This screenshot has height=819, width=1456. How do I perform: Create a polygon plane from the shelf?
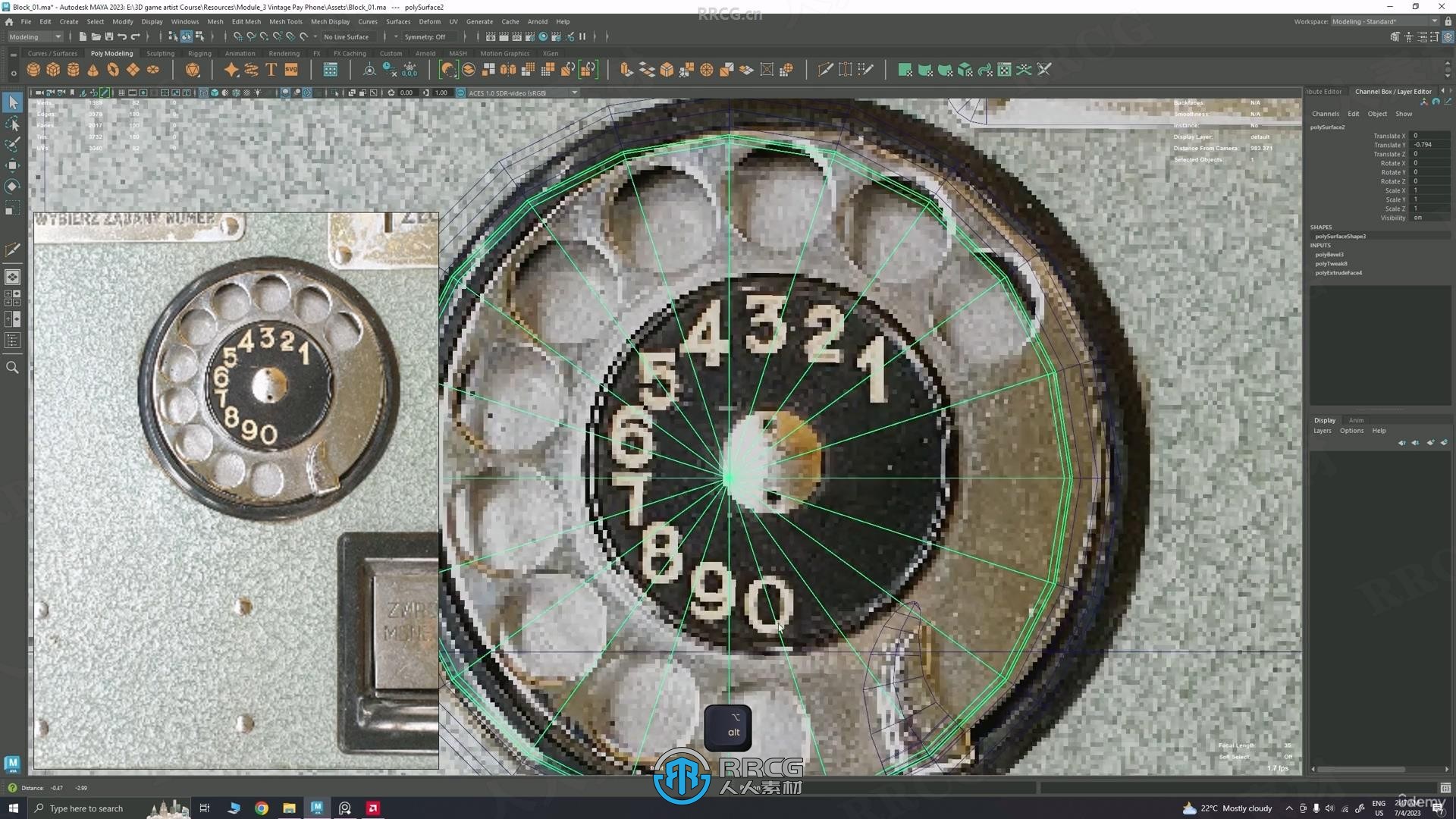133,70
